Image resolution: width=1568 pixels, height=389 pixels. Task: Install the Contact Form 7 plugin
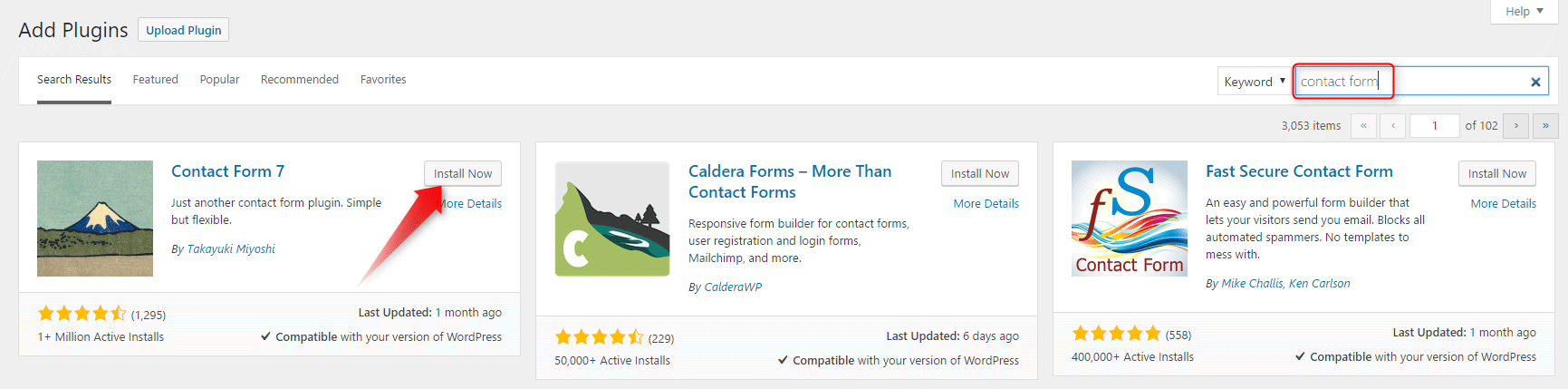point(462,174)
